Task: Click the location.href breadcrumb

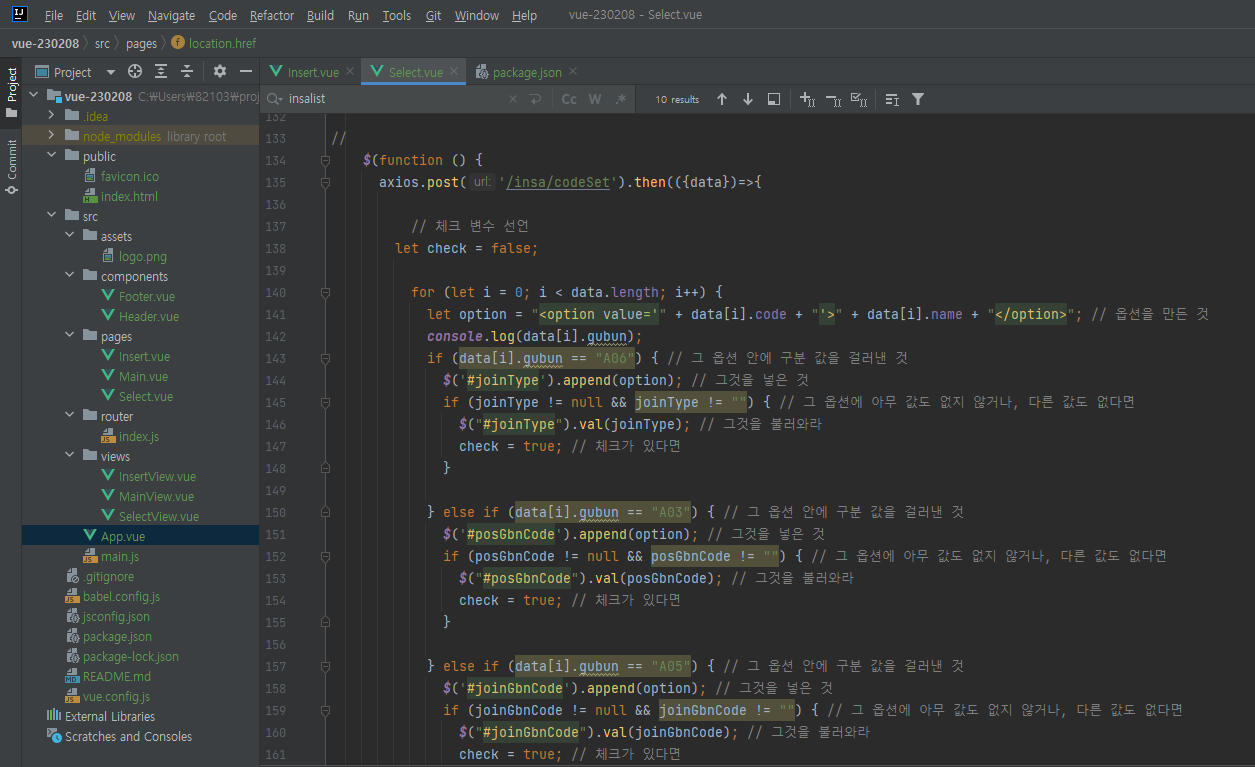Action: (221, 43)
